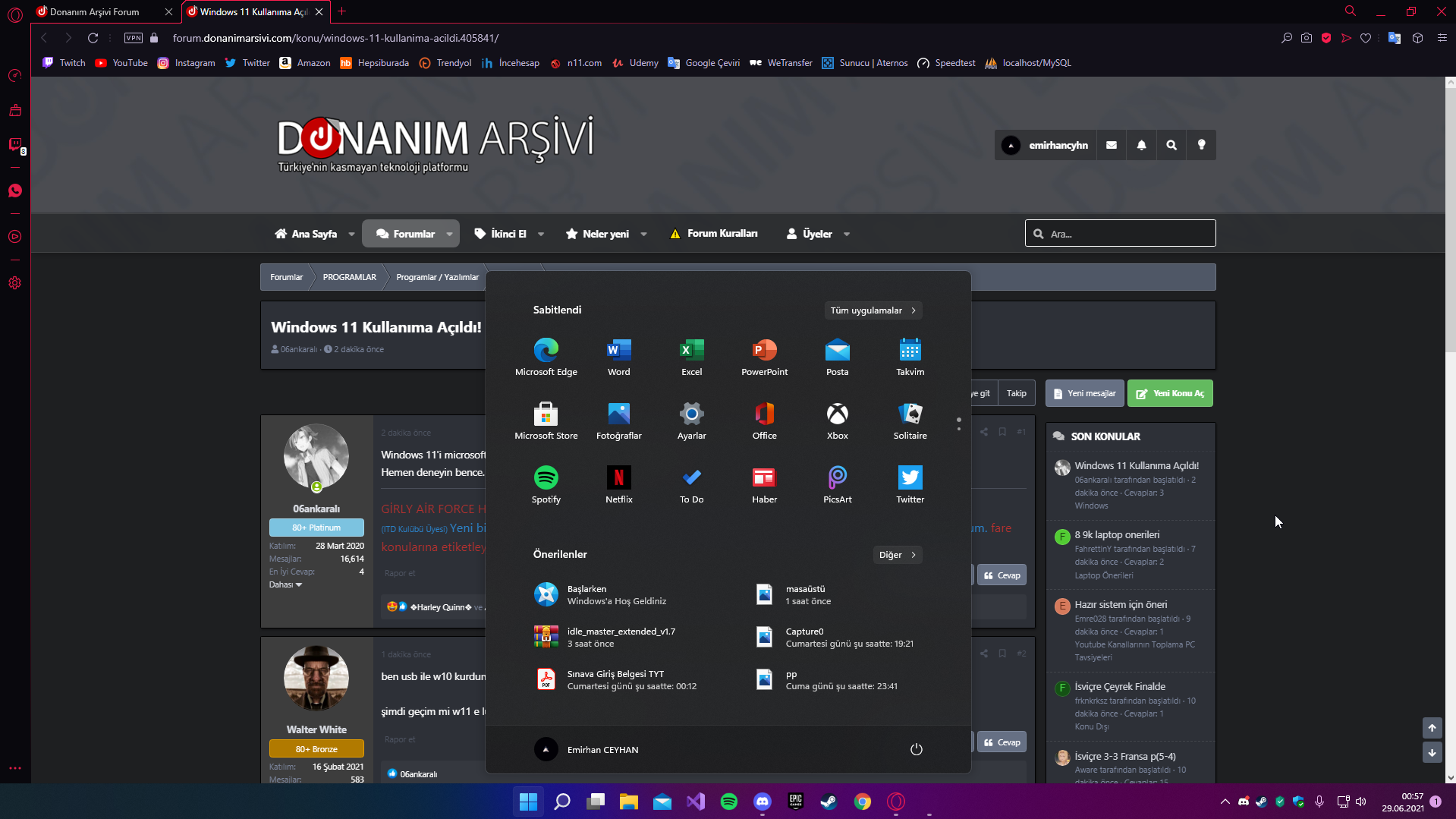The image size is (1456, 819).
Task: Click Yeni Konu Aç button
Action: click(1170, 393)
